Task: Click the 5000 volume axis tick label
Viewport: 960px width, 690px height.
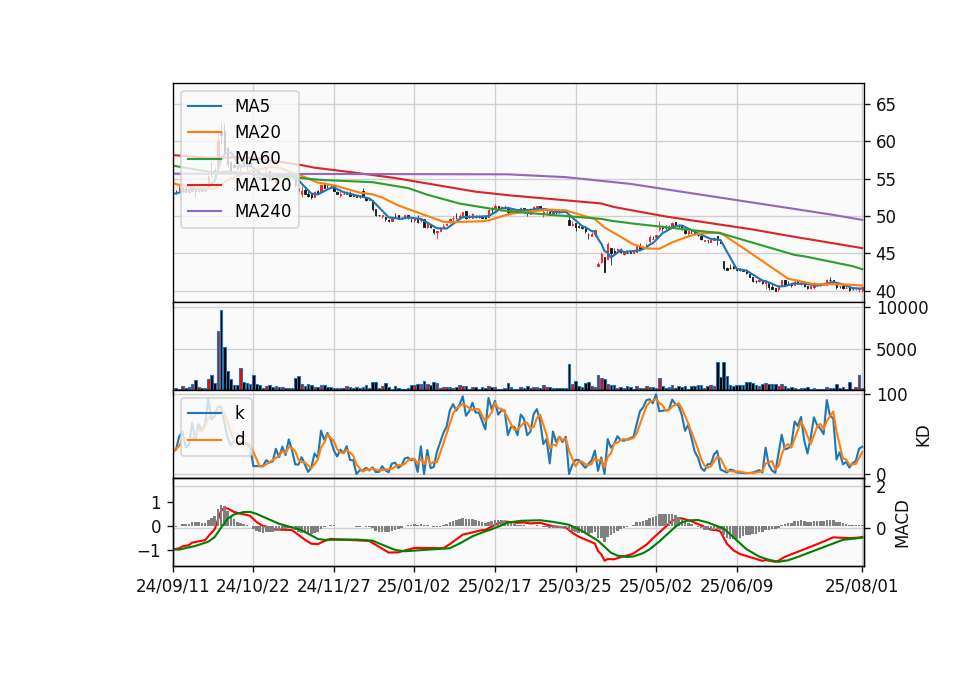Action: click(x=896, y=350)
